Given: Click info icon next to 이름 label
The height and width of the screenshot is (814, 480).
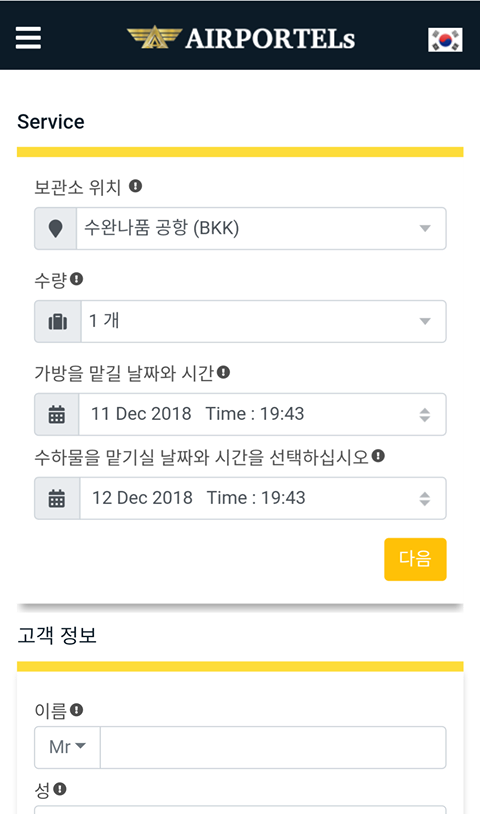Looking at the screenshot, I should coord(76,710).
